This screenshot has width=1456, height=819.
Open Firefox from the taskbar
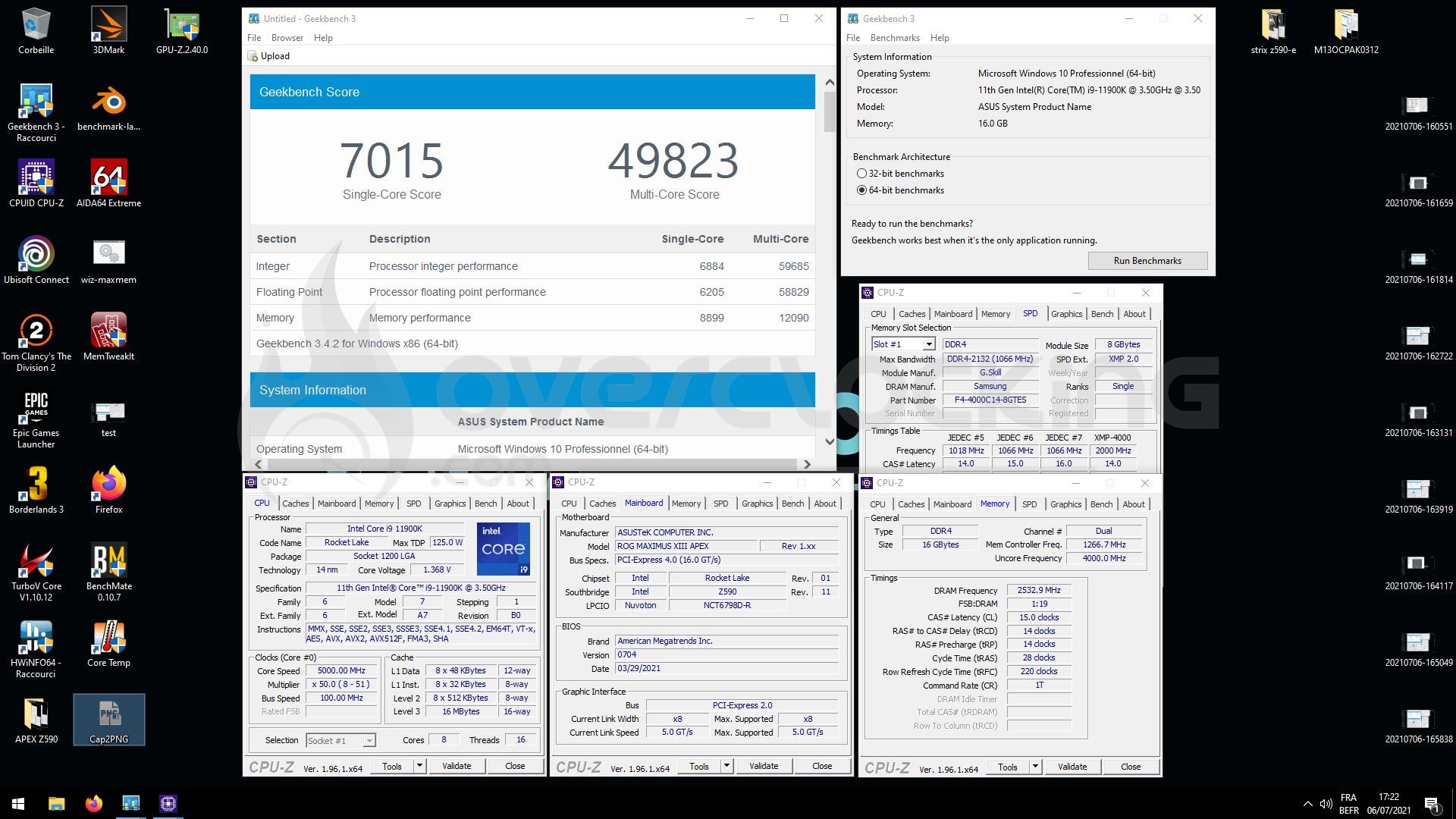click(94, 803)
